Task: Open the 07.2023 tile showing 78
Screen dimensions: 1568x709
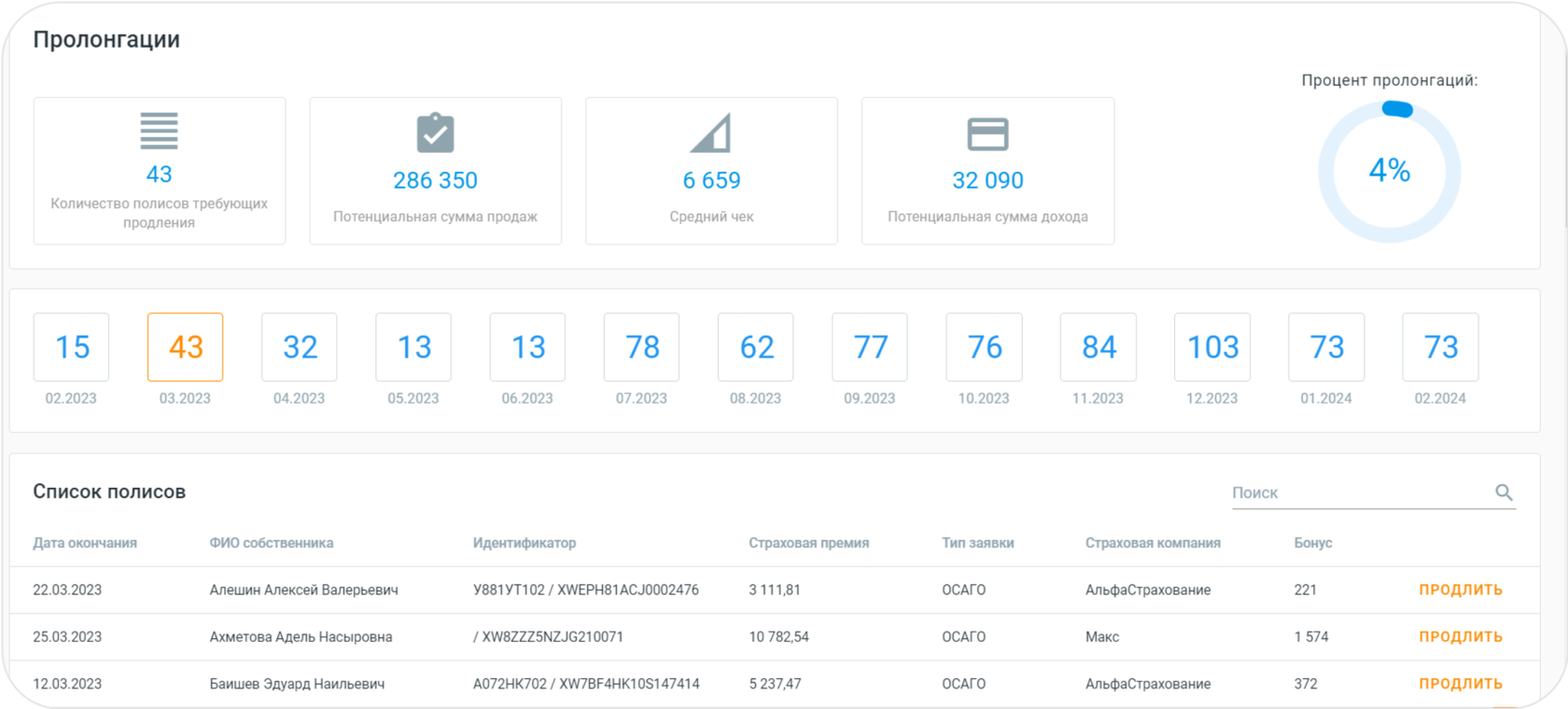Action: (642, 347)
